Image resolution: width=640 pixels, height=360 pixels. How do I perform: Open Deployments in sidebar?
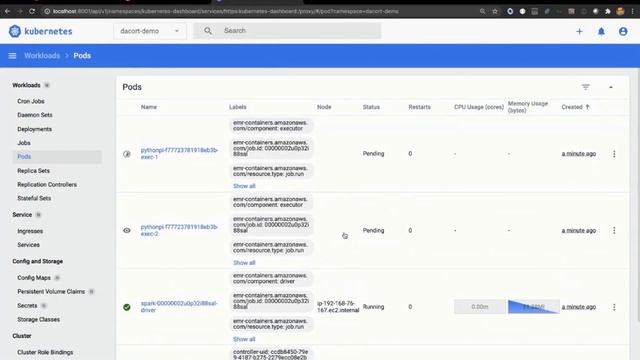click(x=34, y=129)
